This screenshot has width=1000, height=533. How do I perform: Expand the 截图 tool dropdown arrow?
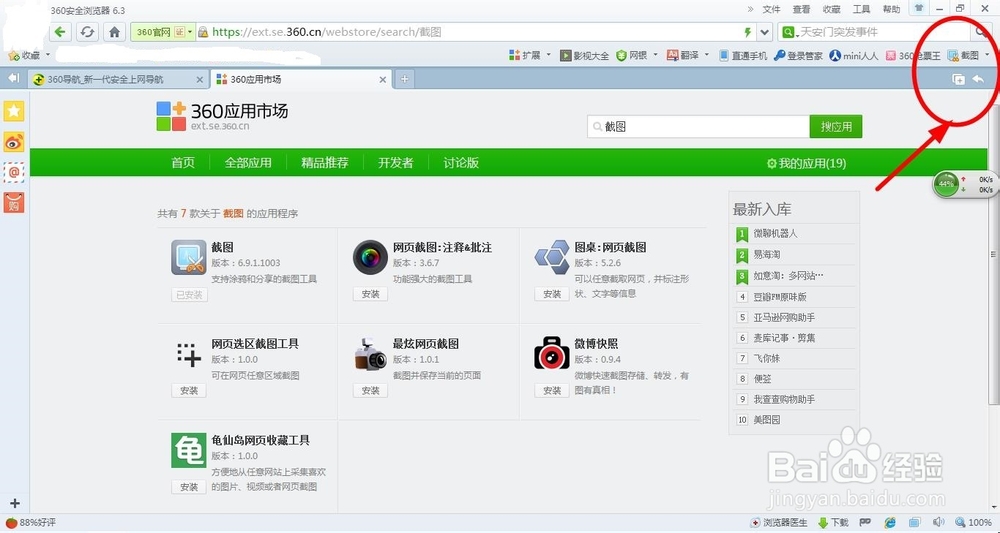point(987,55)
